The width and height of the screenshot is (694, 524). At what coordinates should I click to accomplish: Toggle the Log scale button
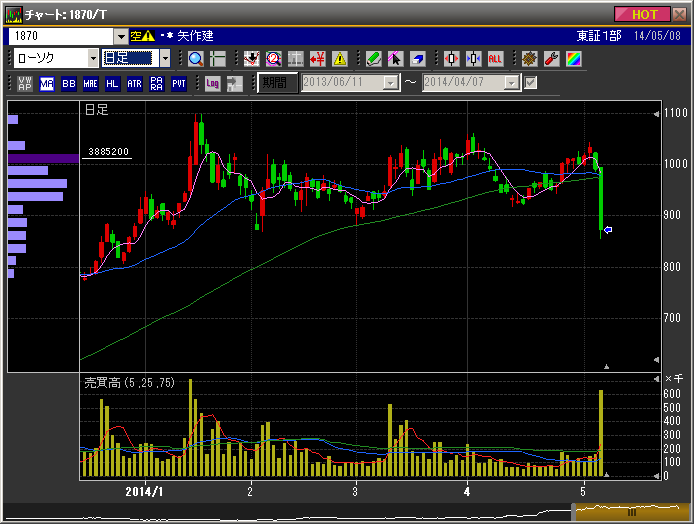(212, 83)
